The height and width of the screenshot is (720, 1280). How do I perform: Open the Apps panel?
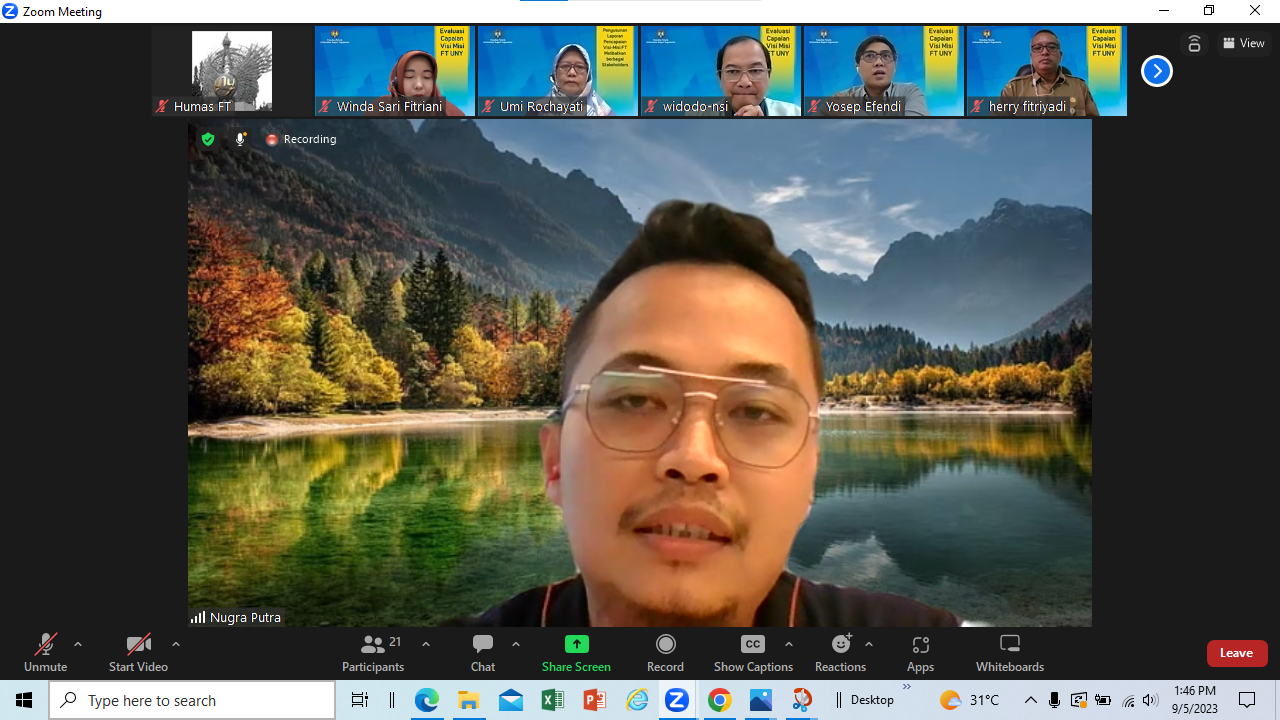click(x=920, y=652)
